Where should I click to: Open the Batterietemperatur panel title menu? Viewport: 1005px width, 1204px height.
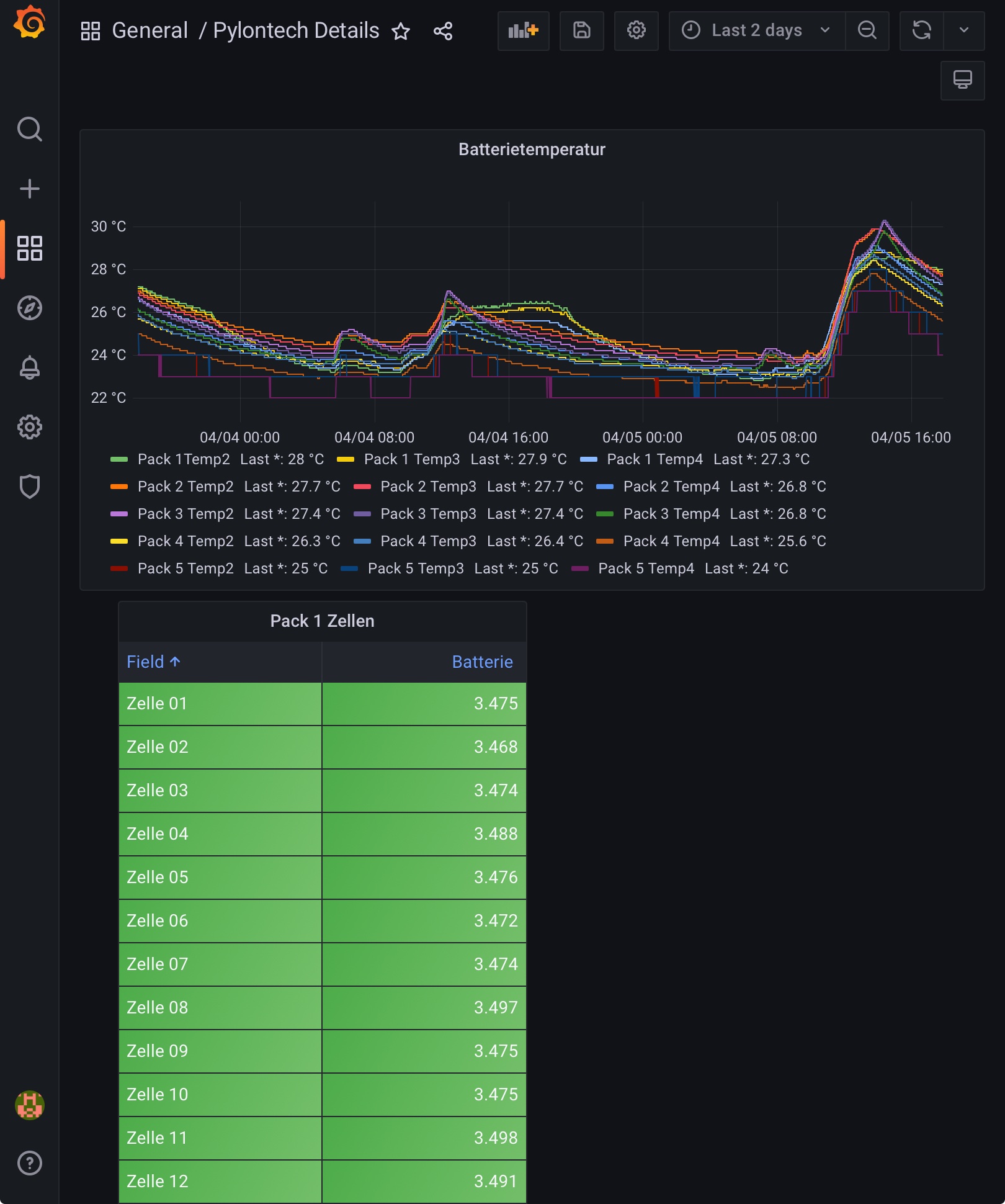coord(532,150)
